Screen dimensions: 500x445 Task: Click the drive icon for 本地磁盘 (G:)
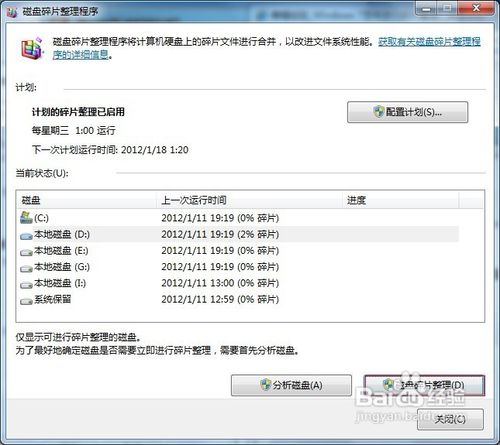(x=26, y=268)
